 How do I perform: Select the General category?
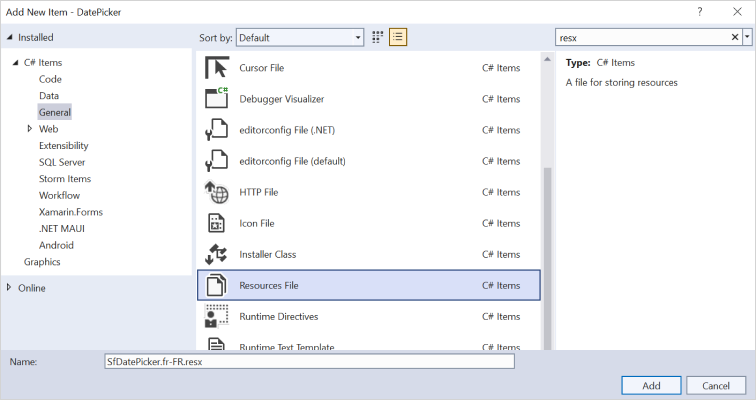click(54, 112)
